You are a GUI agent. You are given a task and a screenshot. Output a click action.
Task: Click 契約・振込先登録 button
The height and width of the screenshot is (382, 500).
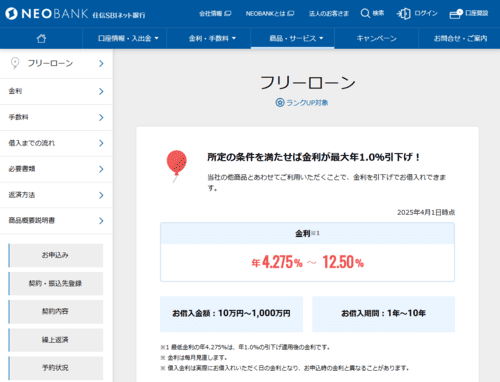pyautogui.click(x=56, y=283)
